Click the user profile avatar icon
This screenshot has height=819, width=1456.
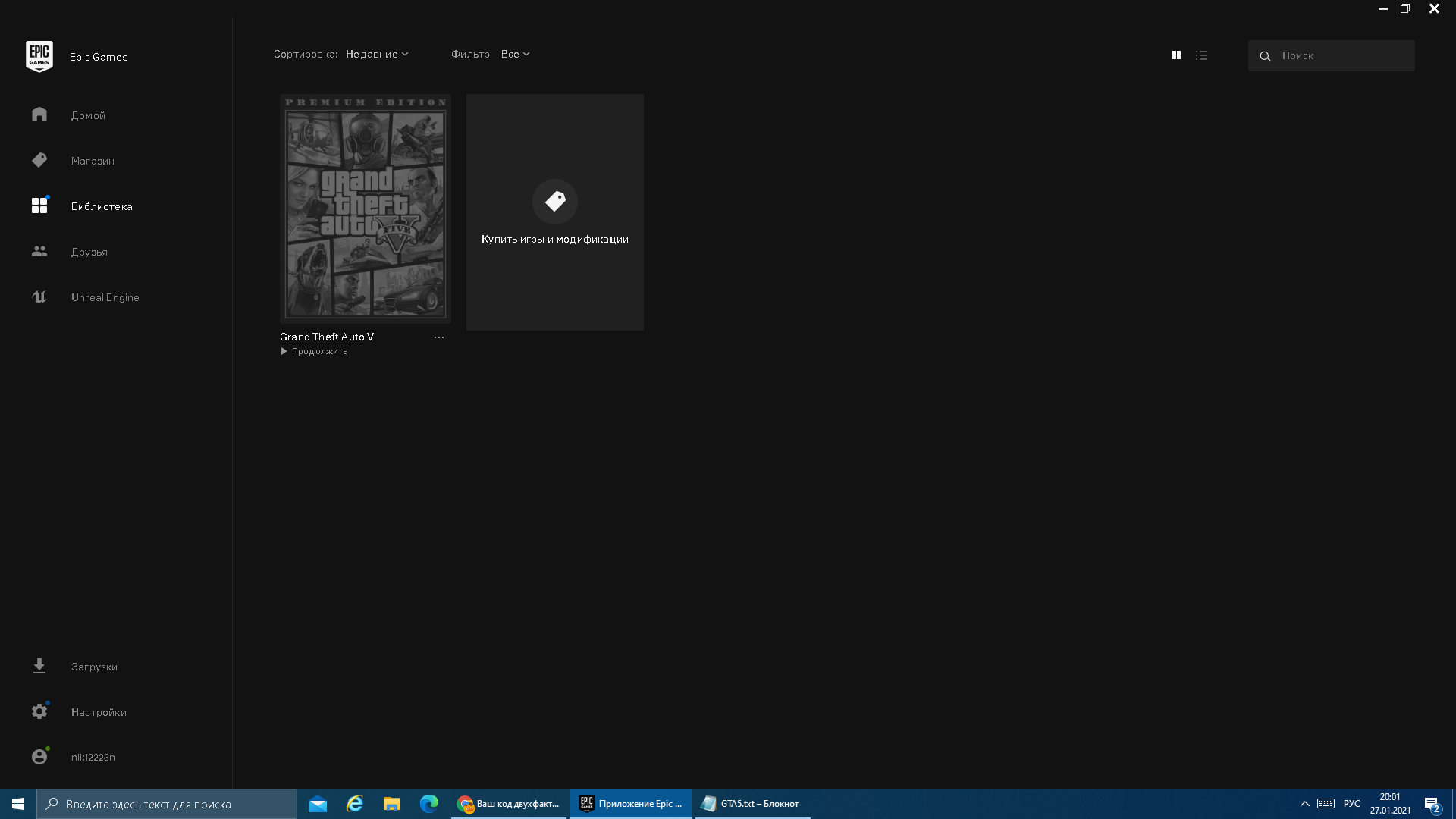(x=39, y=757)
